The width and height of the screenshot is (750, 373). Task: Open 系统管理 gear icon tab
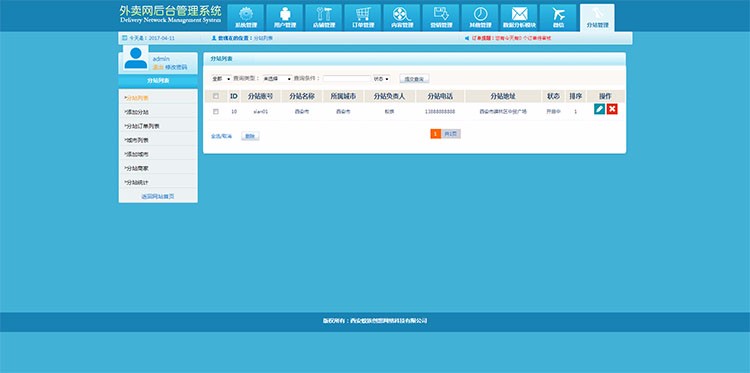tap(246, 18)
